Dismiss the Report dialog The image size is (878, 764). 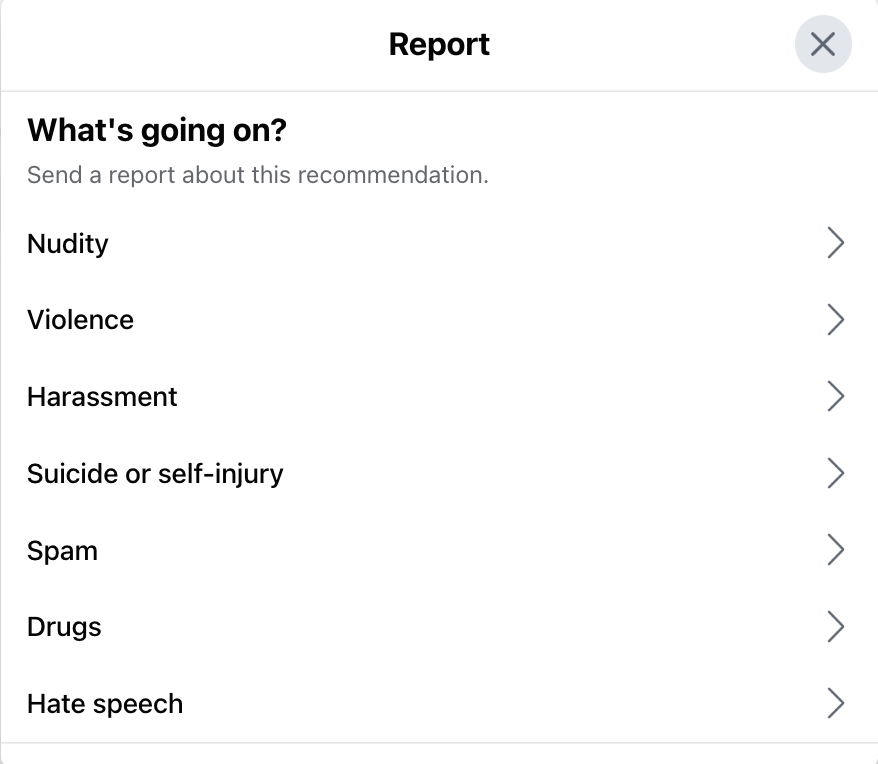[822, 44]
